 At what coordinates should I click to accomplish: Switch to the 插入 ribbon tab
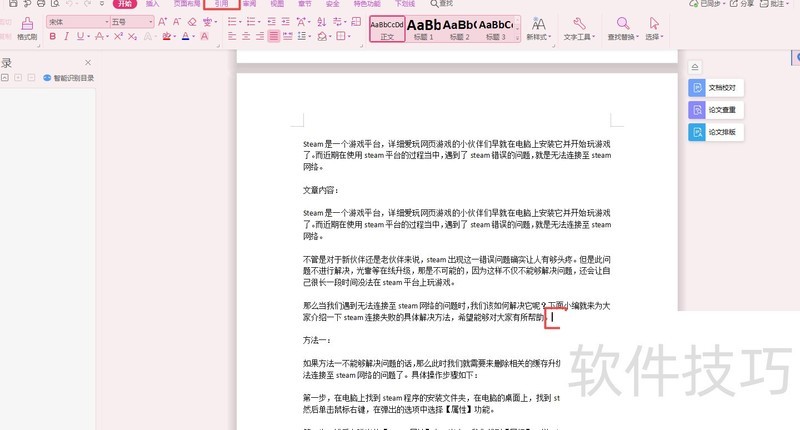pos(152,4)
